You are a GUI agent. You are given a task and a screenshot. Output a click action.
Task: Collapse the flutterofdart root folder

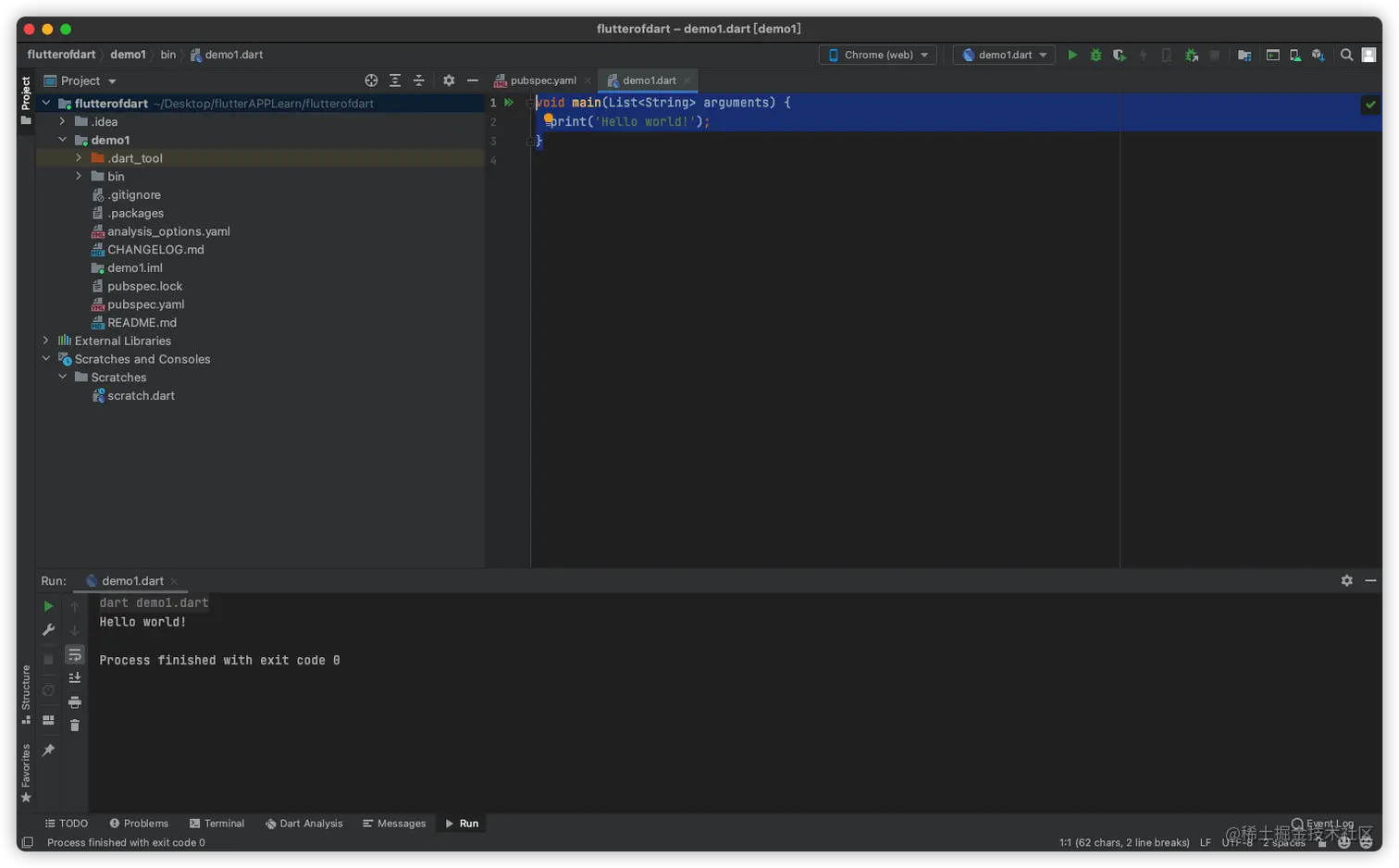(x=46, y=104)
